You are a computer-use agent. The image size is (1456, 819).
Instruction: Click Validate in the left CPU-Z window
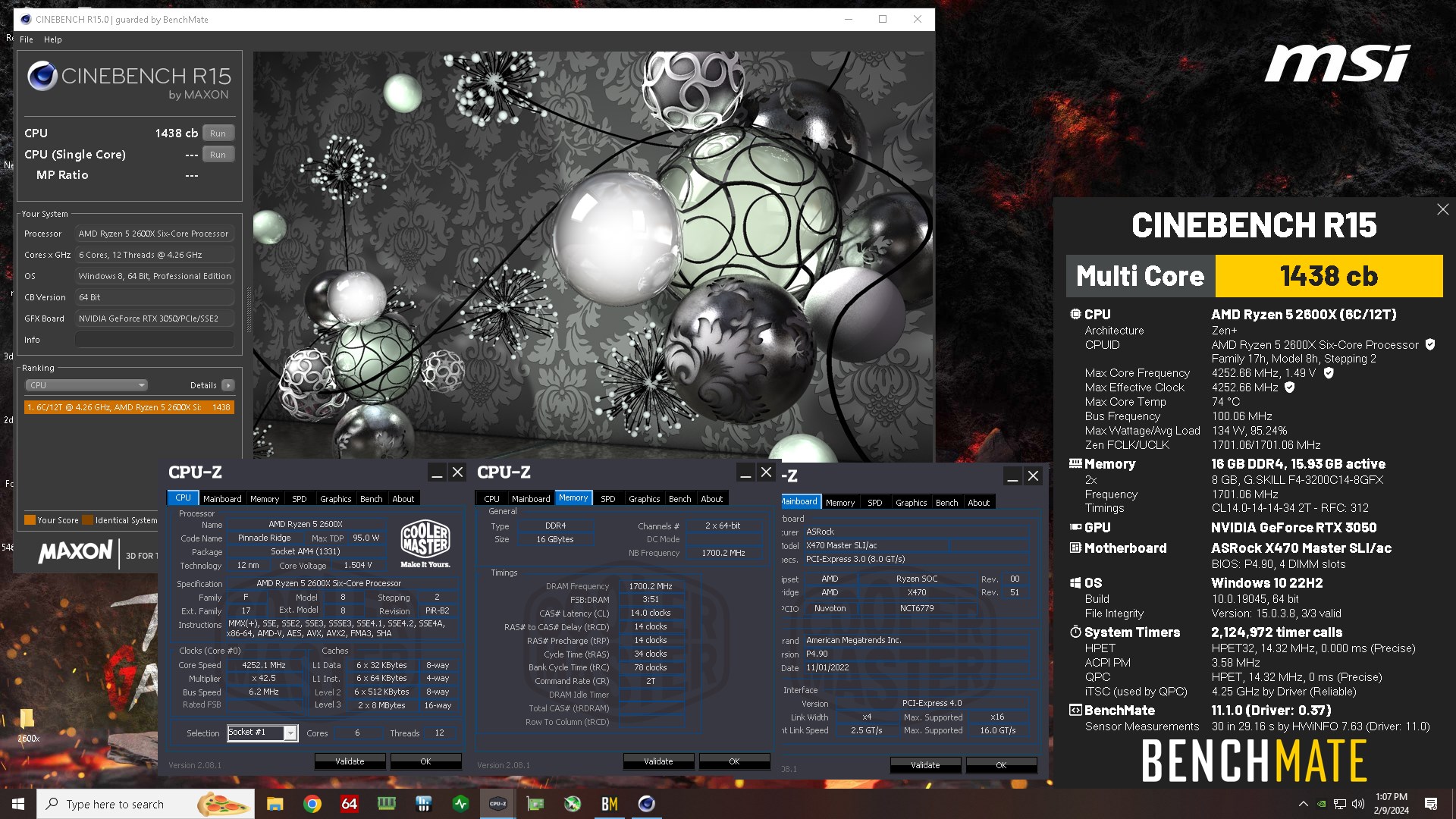[350, 761]
